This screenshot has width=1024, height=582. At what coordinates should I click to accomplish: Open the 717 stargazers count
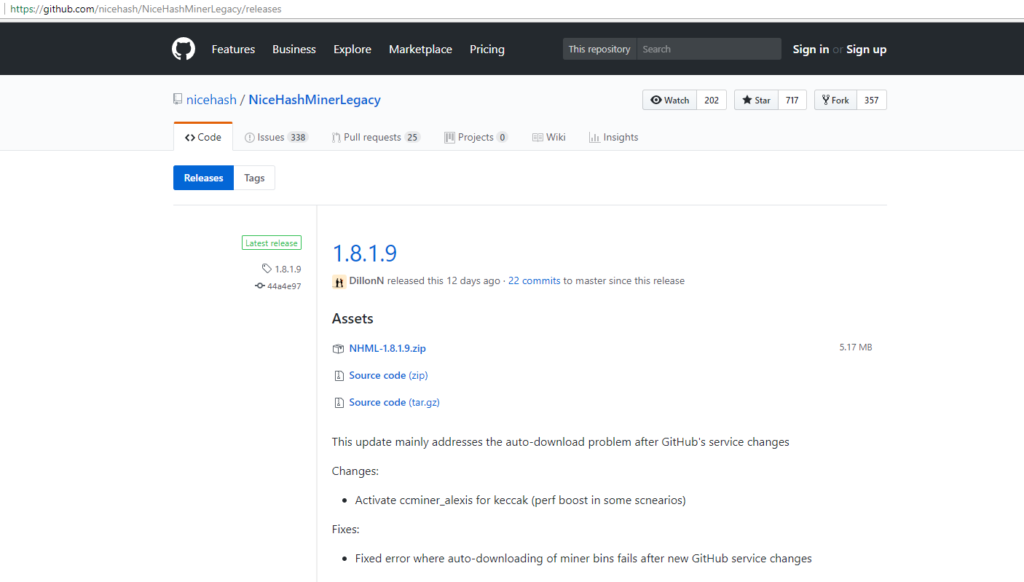tap(792, 100)
